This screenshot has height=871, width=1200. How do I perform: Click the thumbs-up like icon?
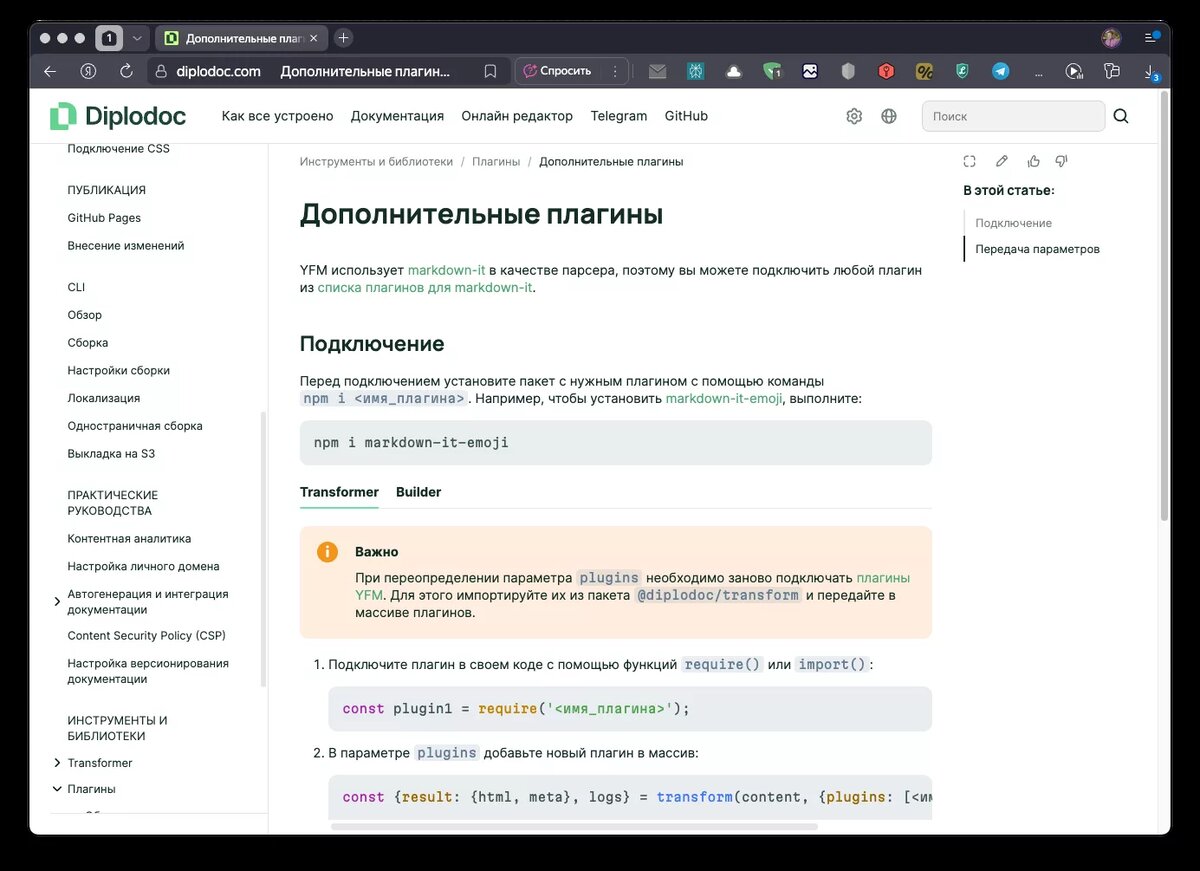pyautogui.click(x=1033, y=161)
